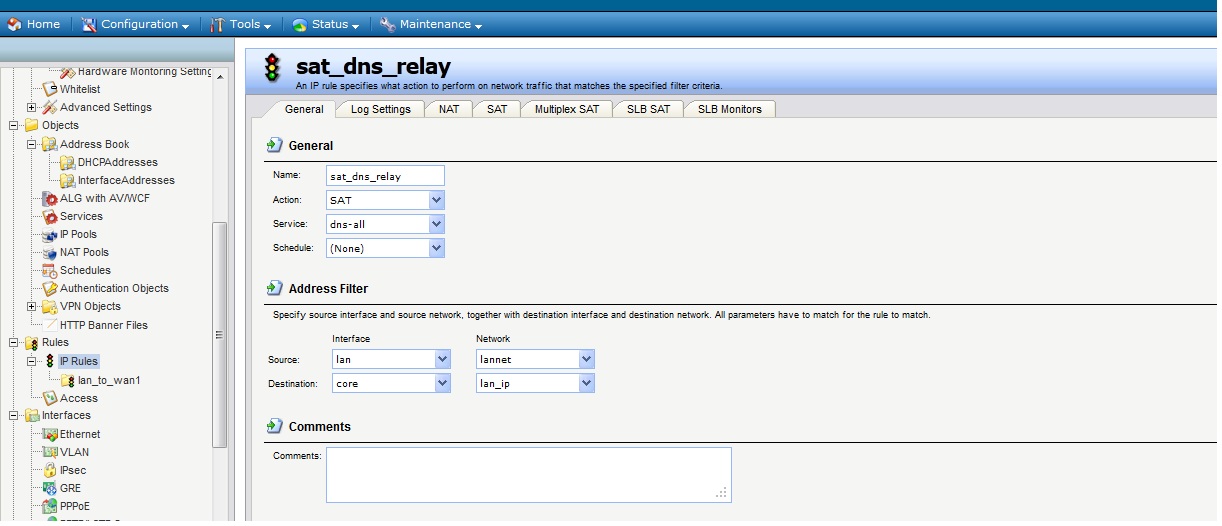Click the Ethernet interface icon

[x=50, y=434]
